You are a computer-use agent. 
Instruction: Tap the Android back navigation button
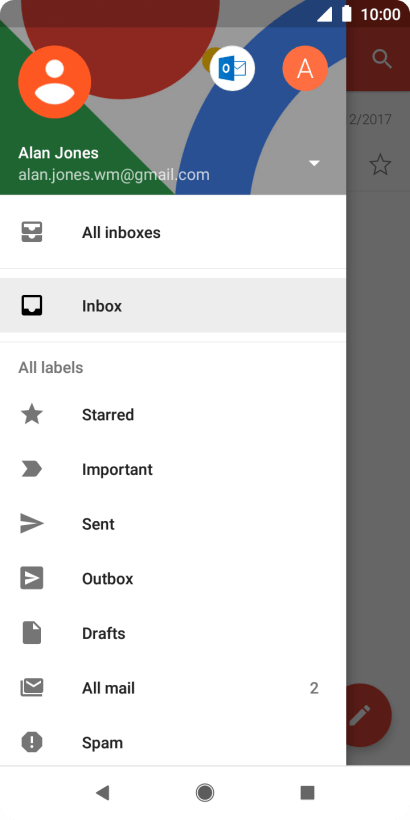[102, 793]
